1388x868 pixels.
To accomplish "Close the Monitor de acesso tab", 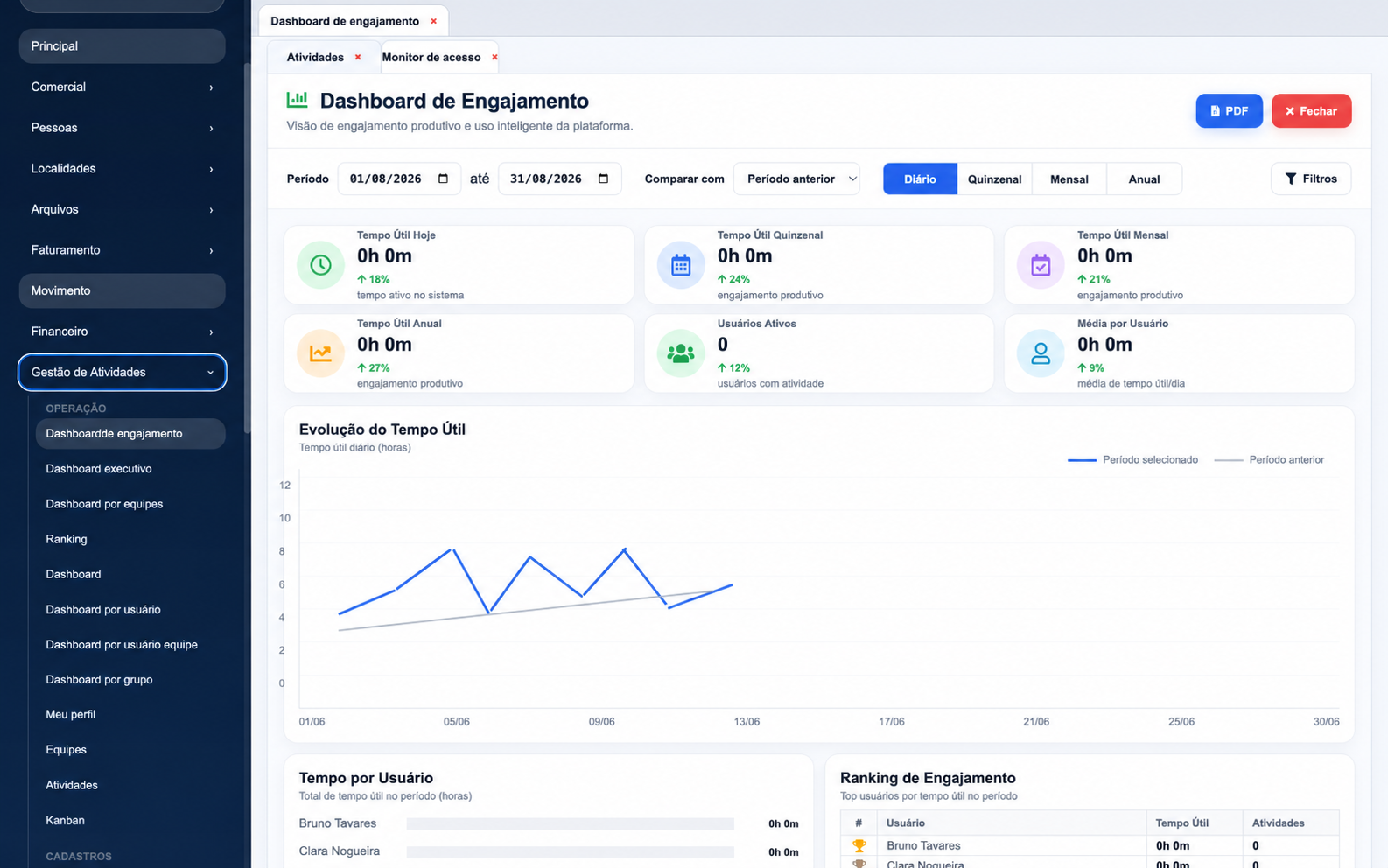I will [494, 57].
